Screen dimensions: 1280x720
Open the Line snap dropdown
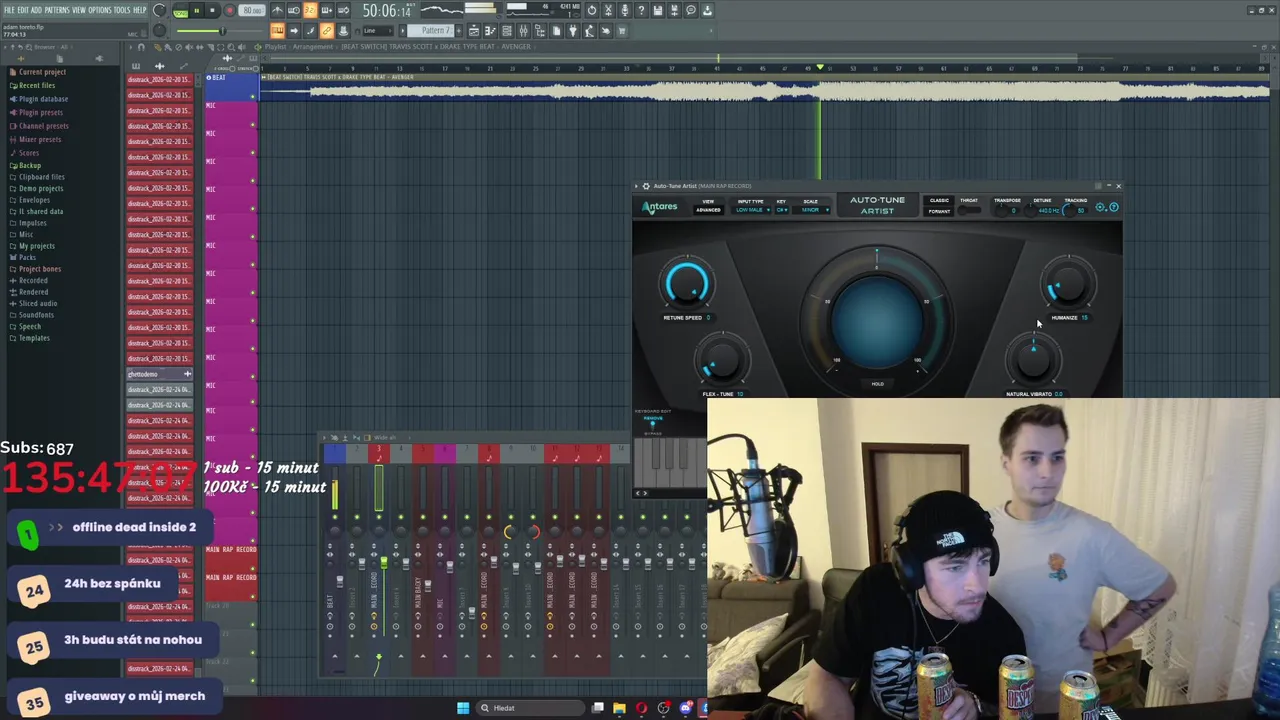377,30
